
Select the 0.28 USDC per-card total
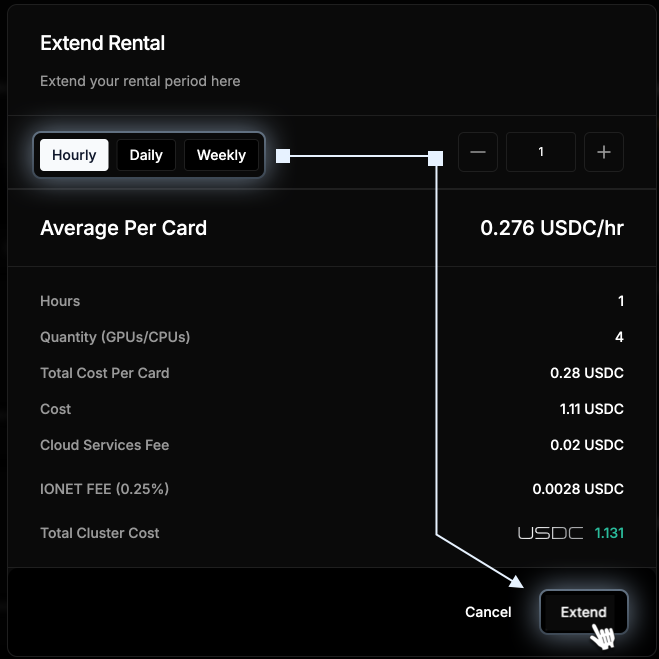click(587, 373)
